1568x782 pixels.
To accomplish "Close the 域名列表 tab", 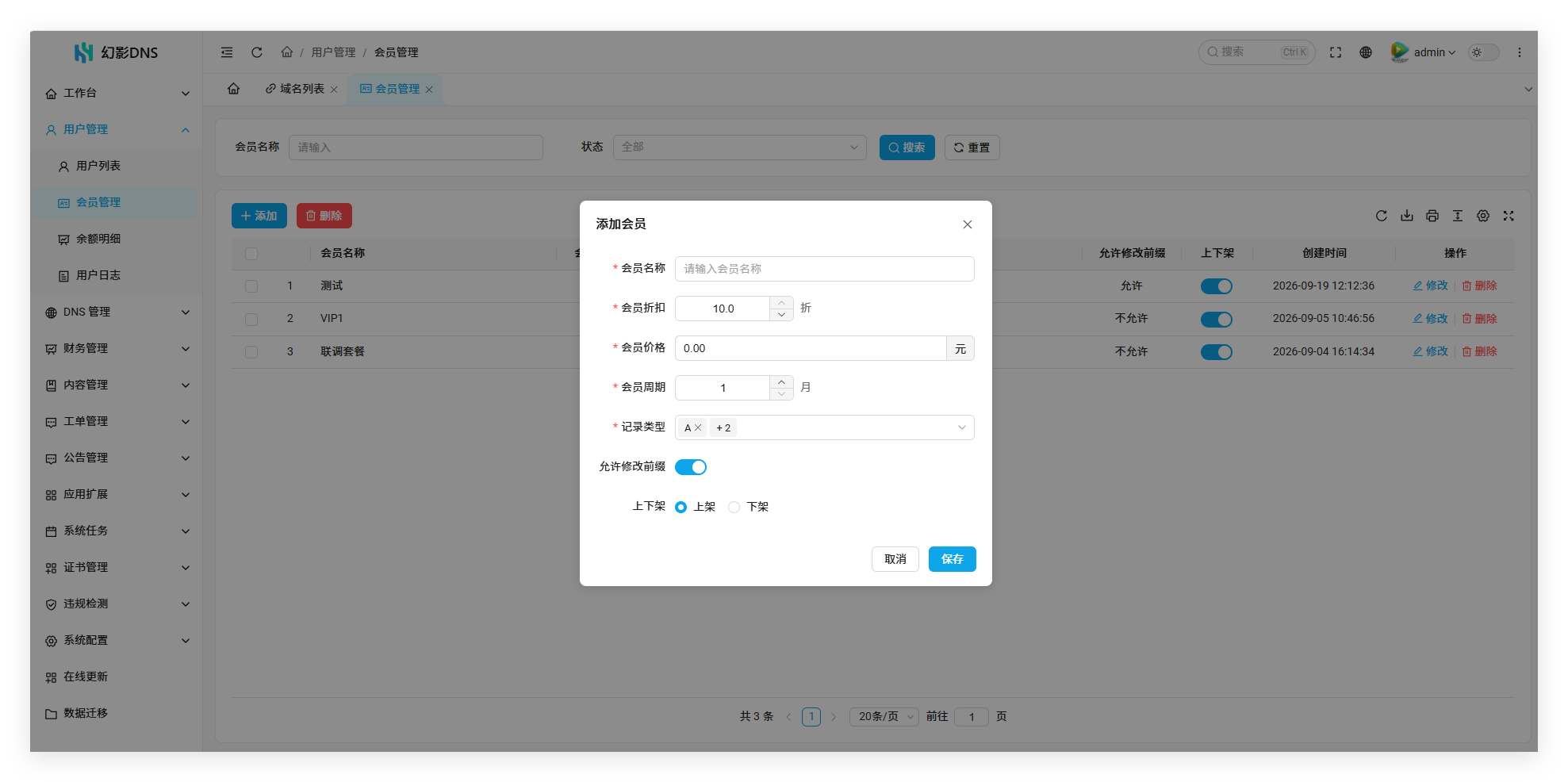I will [x=334, y=90].
